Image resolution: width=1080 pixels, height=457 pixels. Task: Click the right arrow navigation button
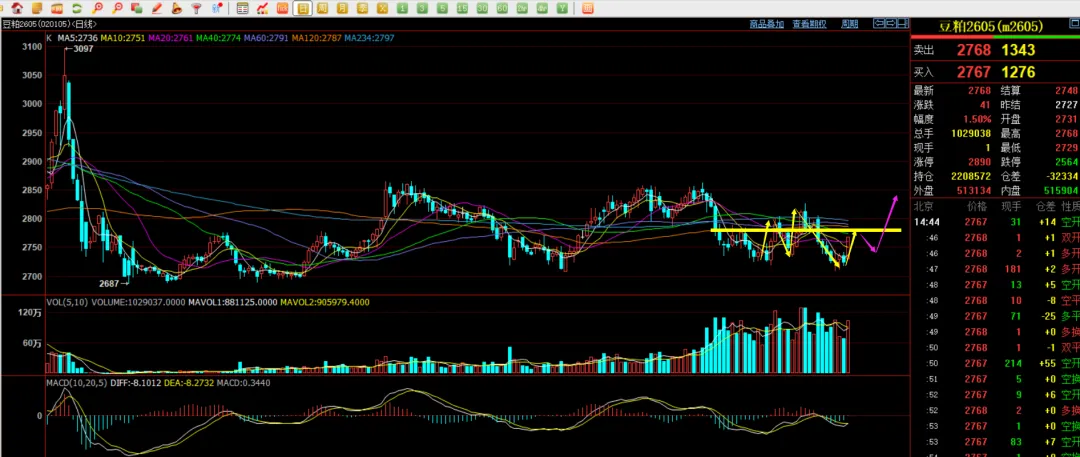tap(891, 23)
